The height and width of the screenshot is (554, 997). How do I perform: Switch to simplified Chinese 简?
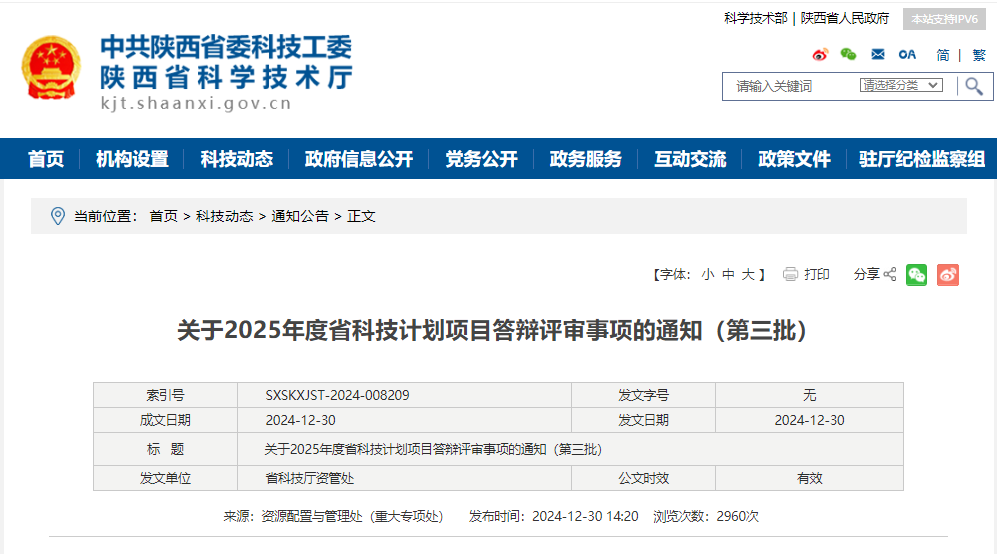tap(942, 55)
